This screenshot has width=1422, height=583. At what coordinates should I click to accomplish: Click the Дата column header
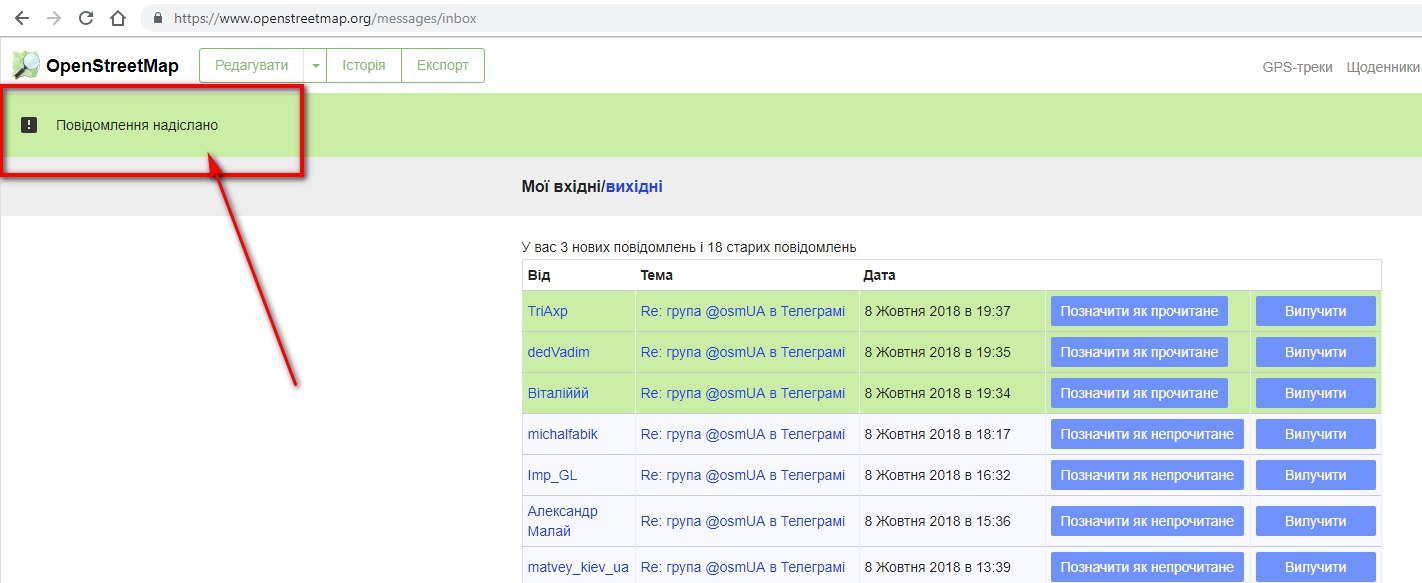pyautogui.click(x=880, y=275)
